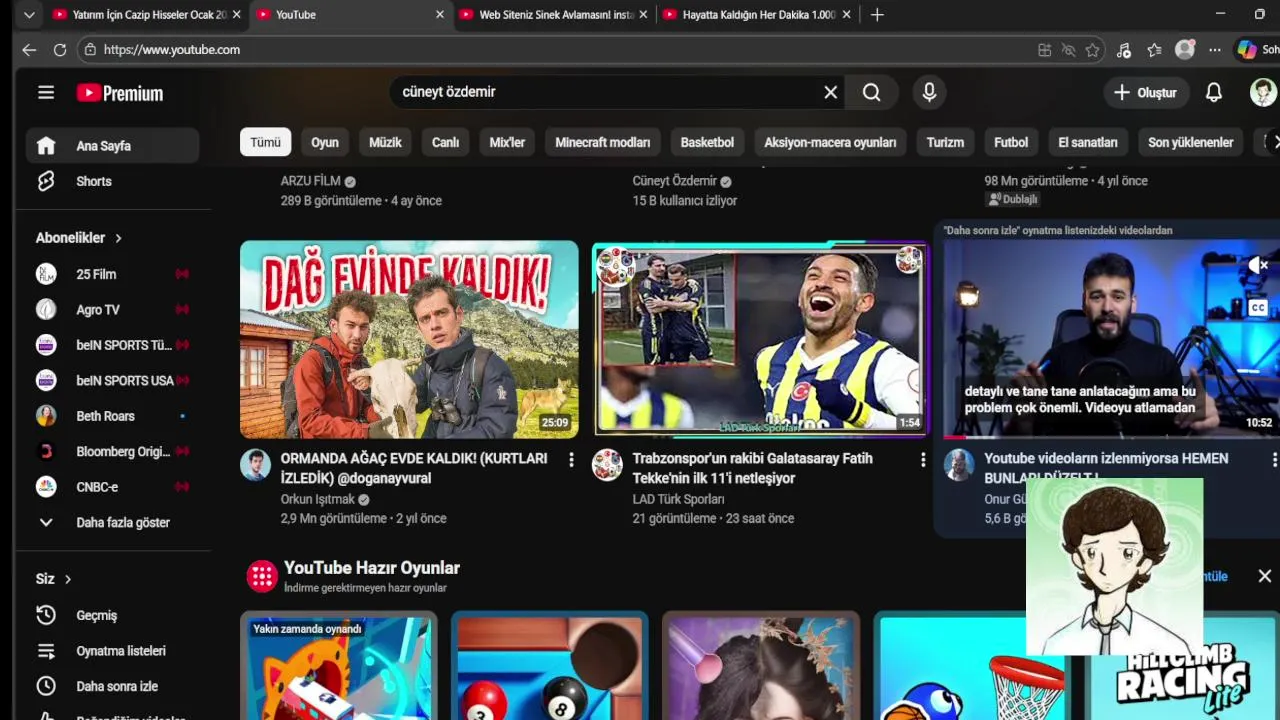Image resolution: width=1280 pixels, height=720 pixels.
Task: Start voice search with microphone icon
Action: point(929,92)
